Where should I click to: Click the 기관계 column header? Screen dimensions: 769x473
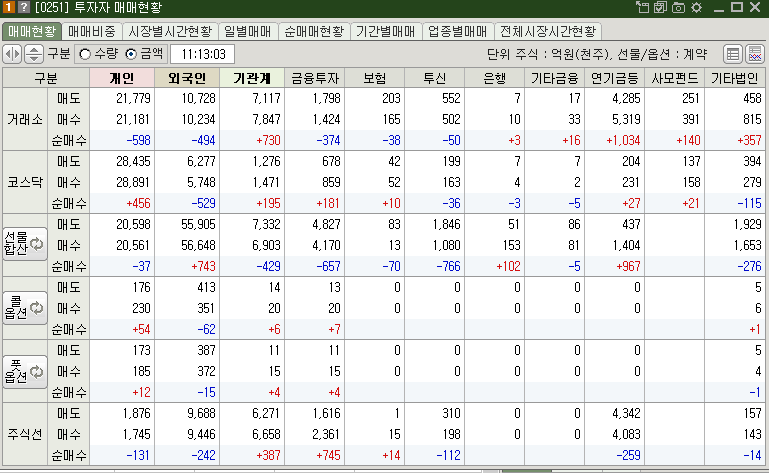pos(252,78)
